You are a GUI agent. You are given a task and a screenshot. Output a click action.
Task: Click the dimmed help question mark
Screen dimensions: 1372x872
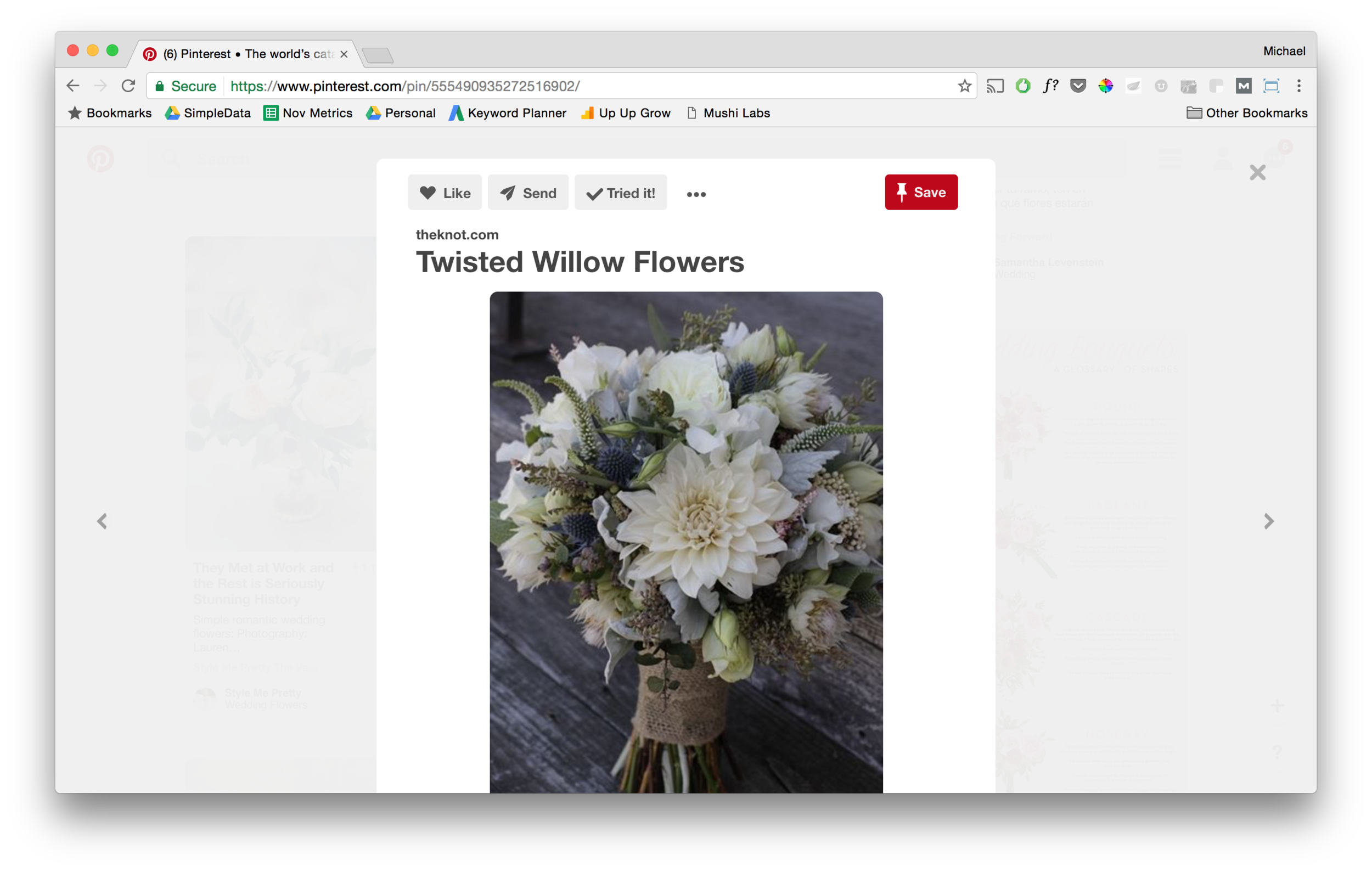tap(1277, 752)
